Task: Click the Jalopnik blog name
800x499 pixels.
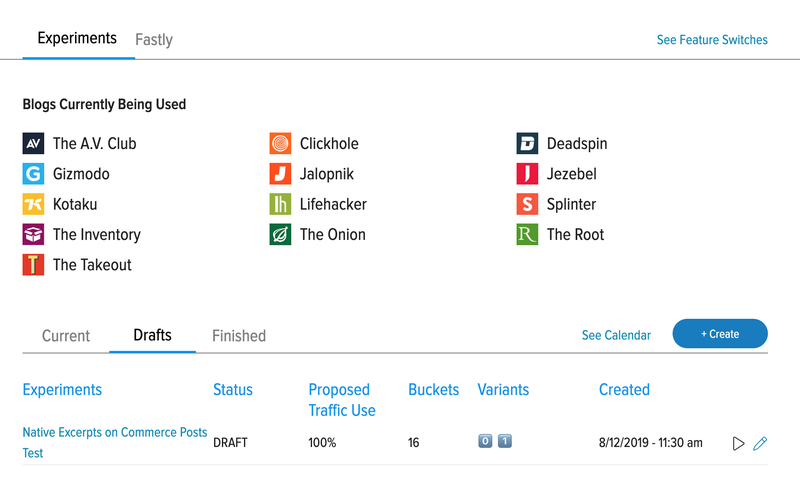Action: click(x=327, y=174)
